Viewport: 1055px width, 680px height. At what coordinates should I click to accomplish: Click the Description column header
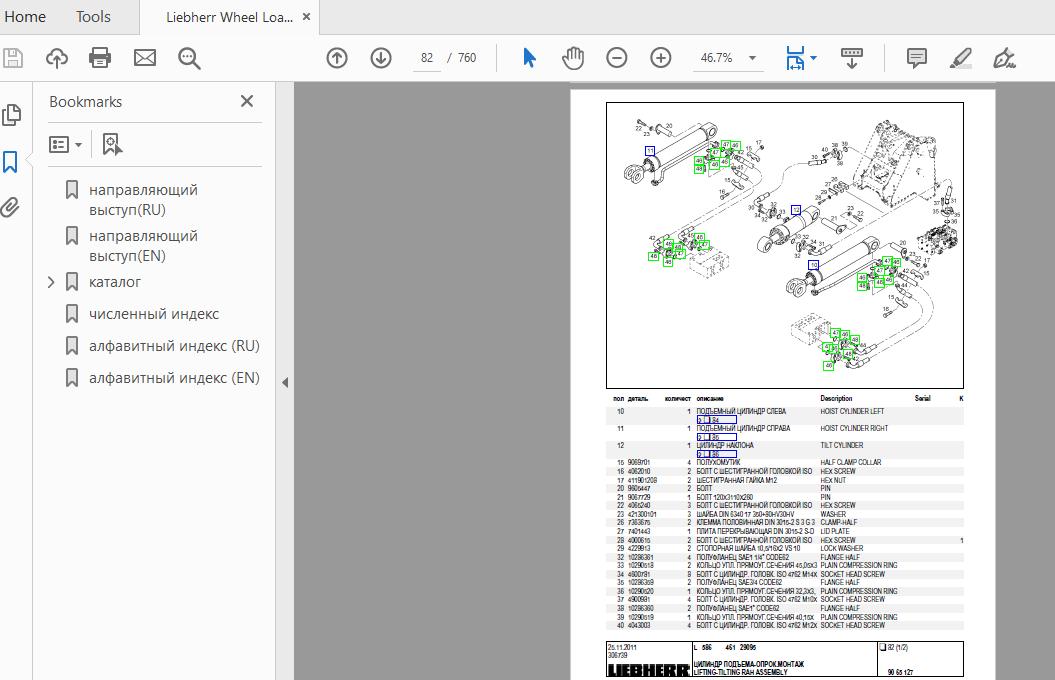836,398
